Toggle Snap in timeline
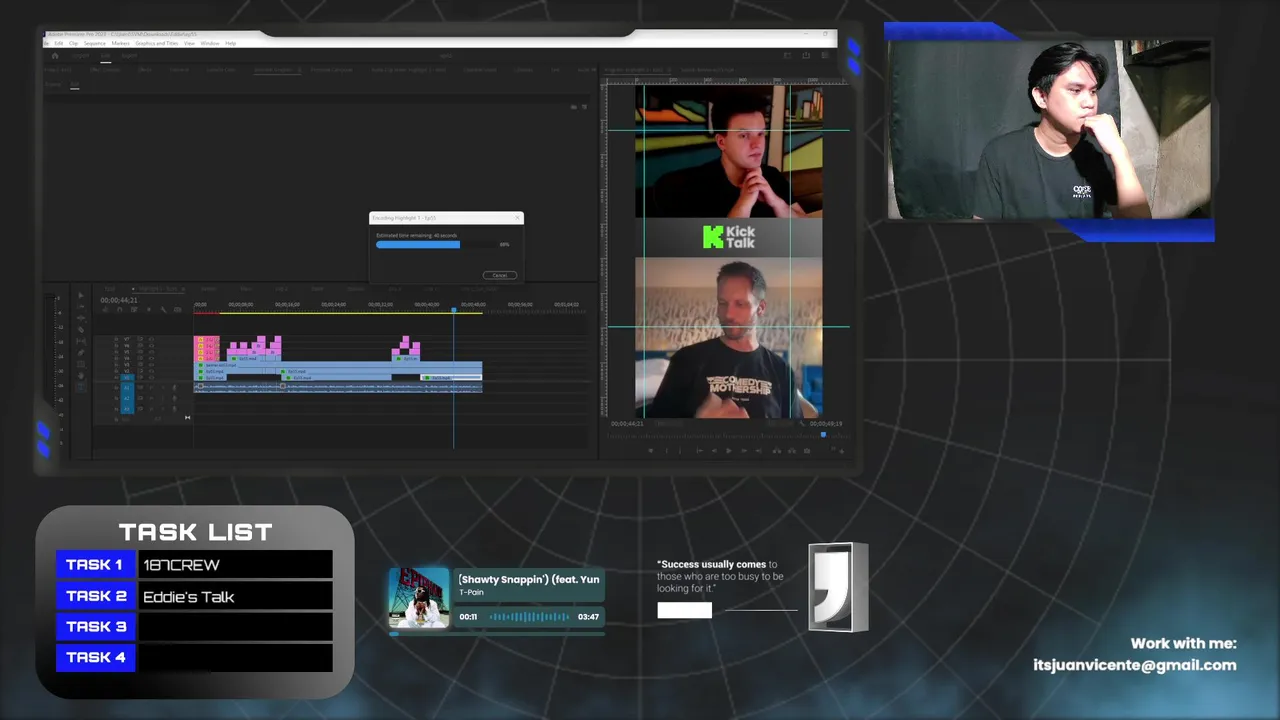This screenshot has width=1280, height=720. [x=120, y=309]
